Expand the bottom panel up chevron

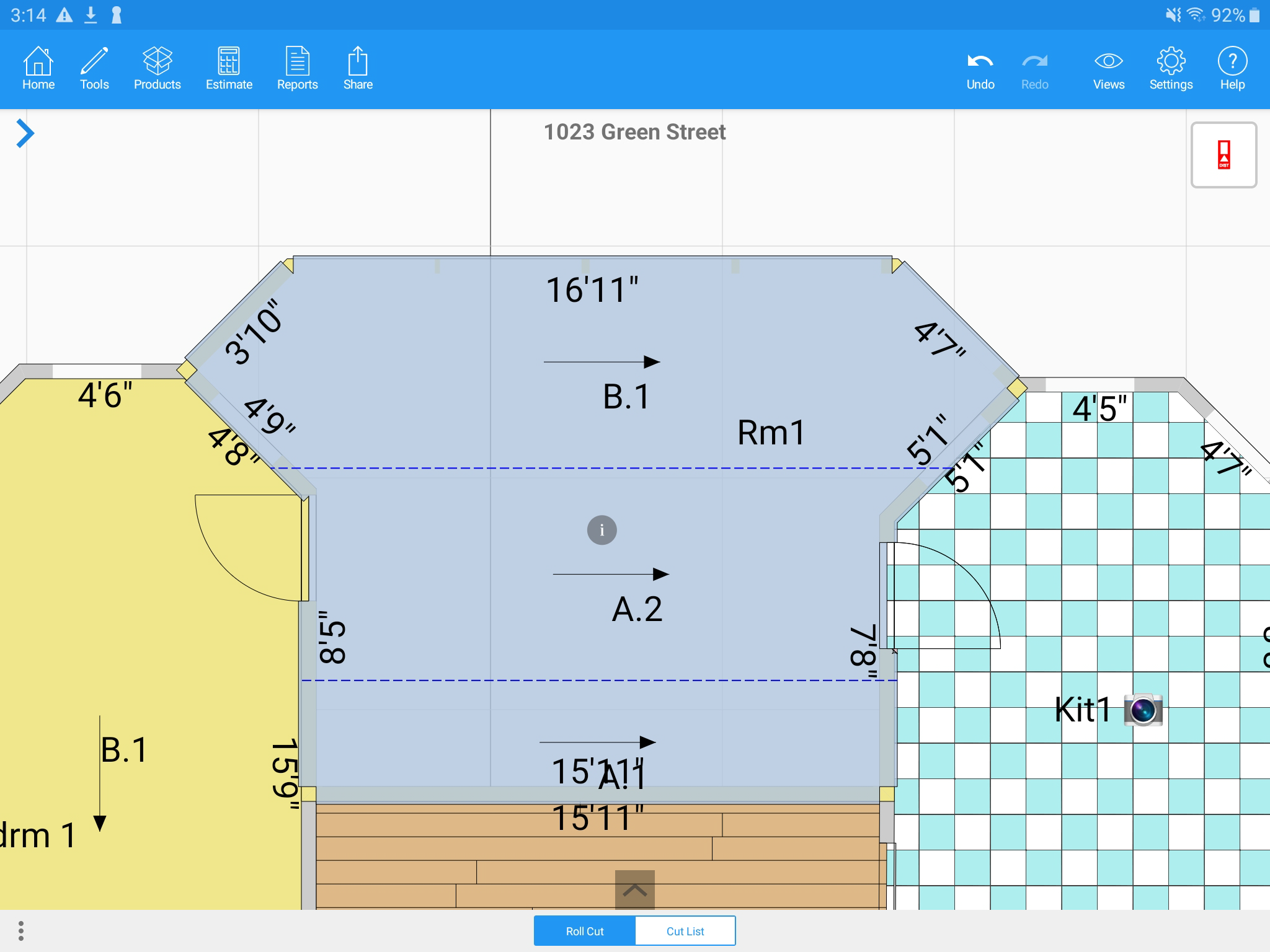pos(634,890)
